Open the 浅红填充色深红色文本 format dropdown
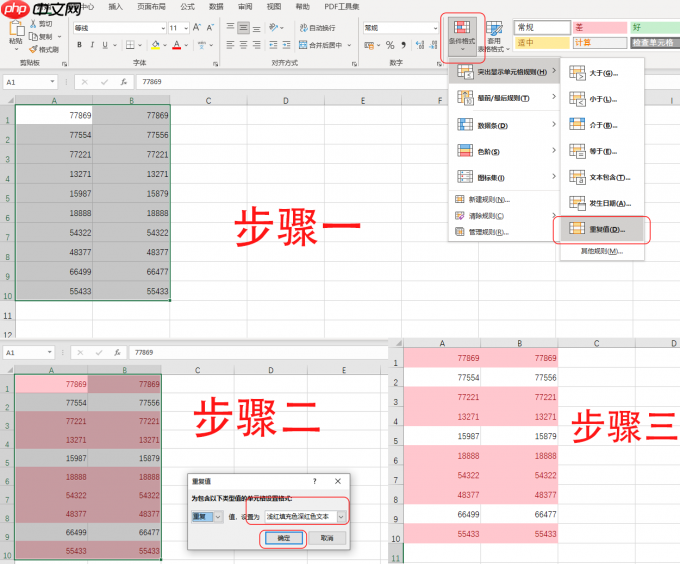The height and width of the screenshot is (564, 680). point(341,517)
